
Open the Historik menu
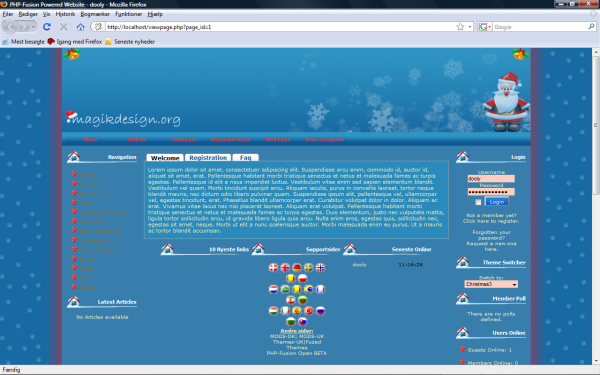[65, 14]
